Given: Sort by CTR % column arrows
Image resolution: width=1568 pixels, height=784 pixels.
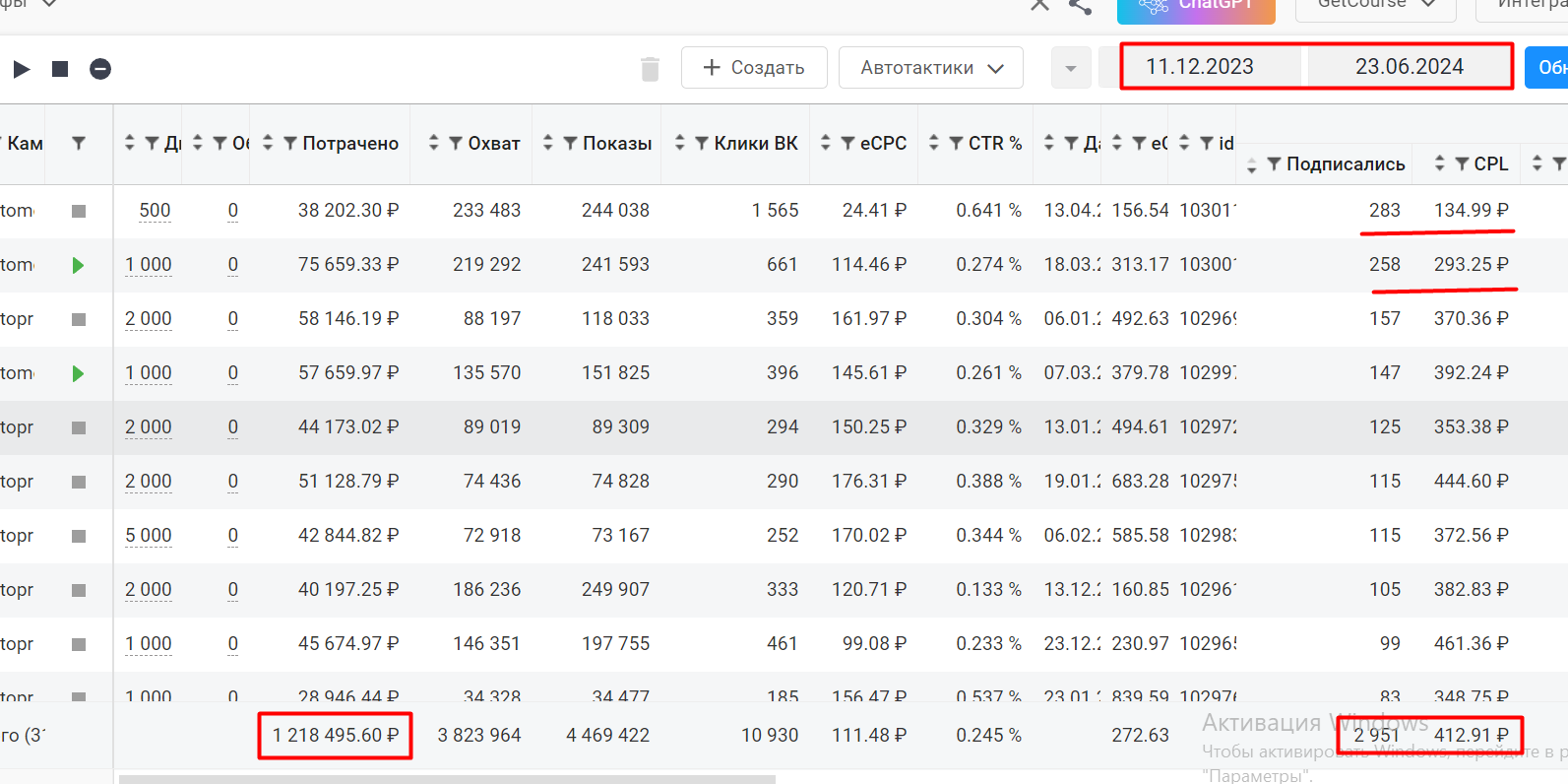Looking at the screenshot, I should [x=933, y=144].
